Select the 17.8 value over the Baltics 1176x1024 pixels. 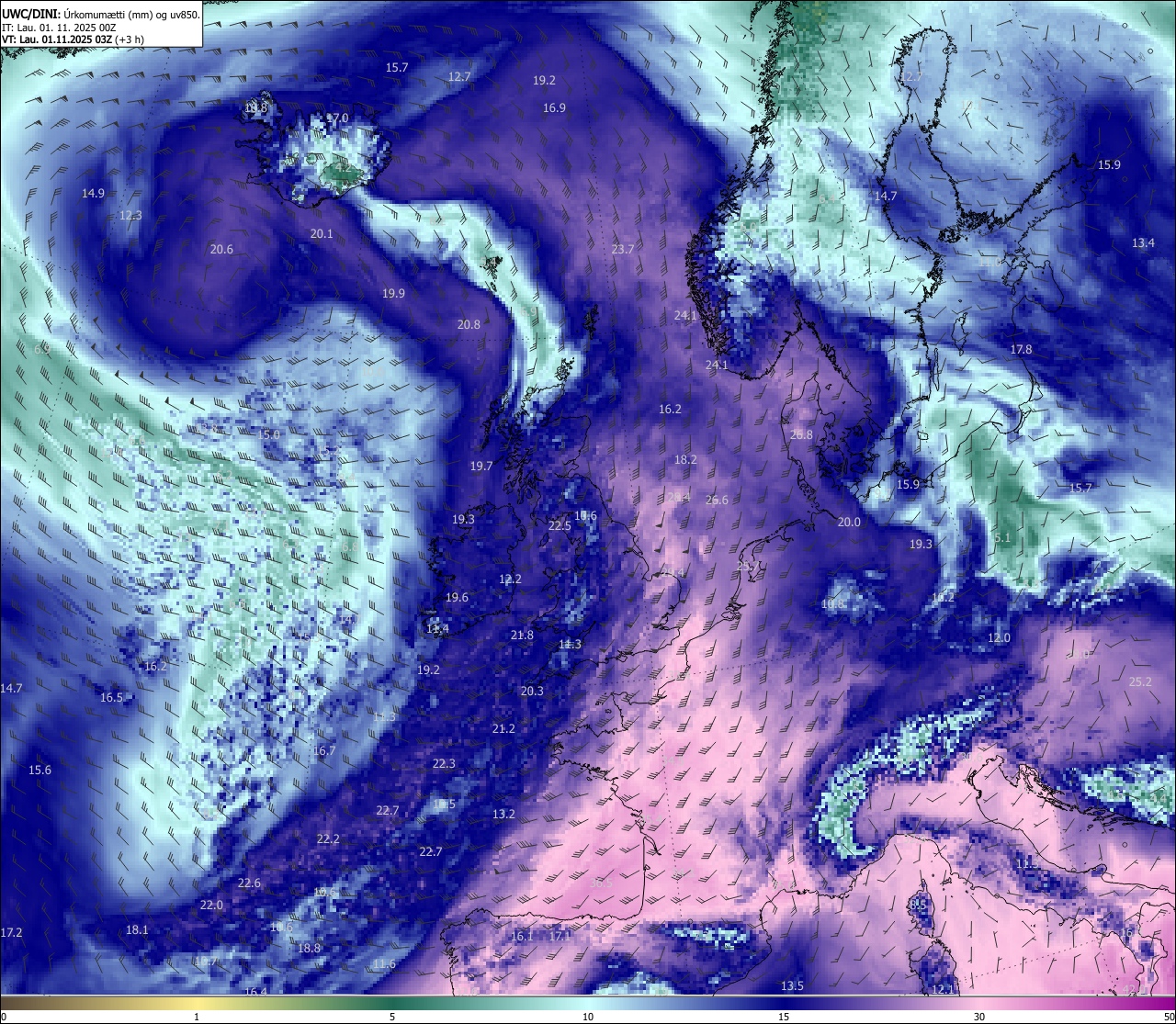click(x=1021, y=349)
